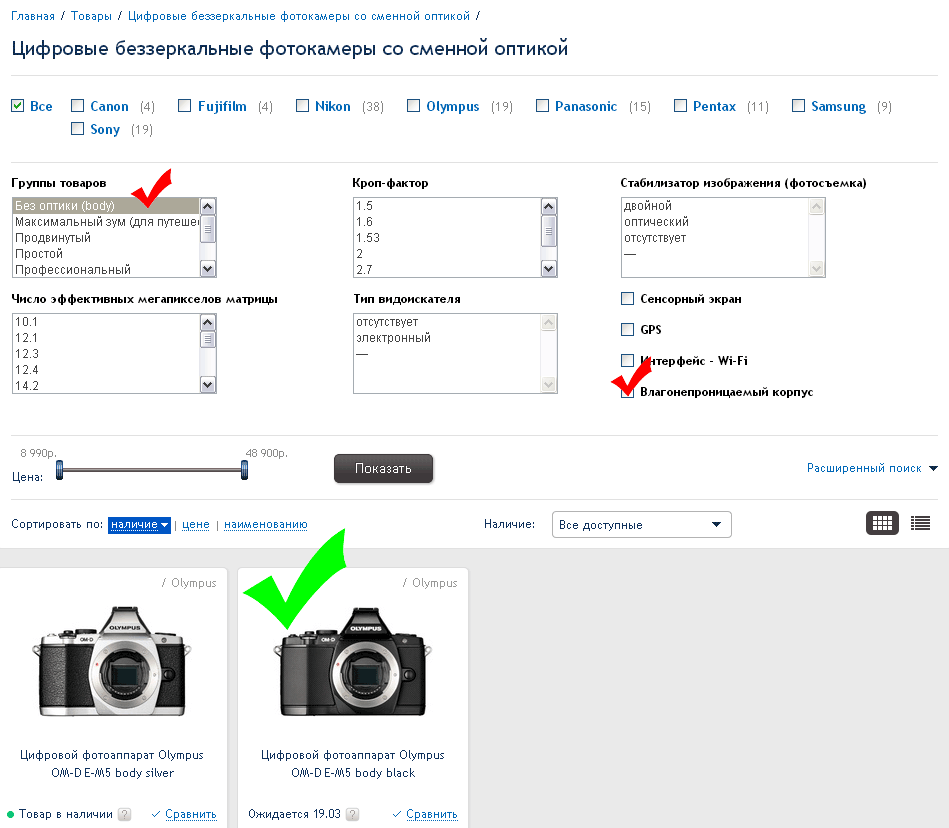949x828 pixels.
Task: Tick the Pentax brand checkbox
Action: (x=680, y=105)
